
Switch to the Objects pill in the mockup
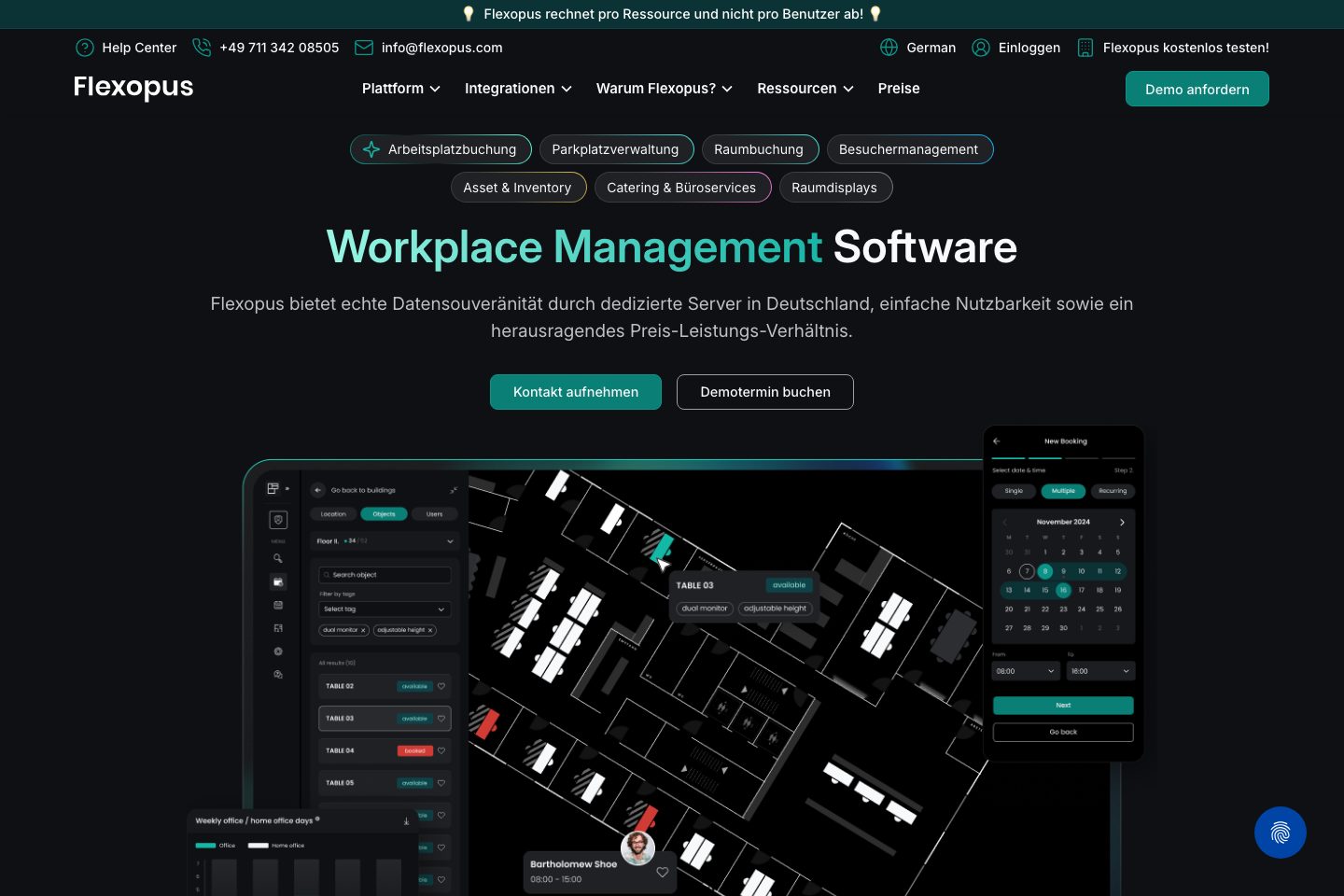click(385, 514)
